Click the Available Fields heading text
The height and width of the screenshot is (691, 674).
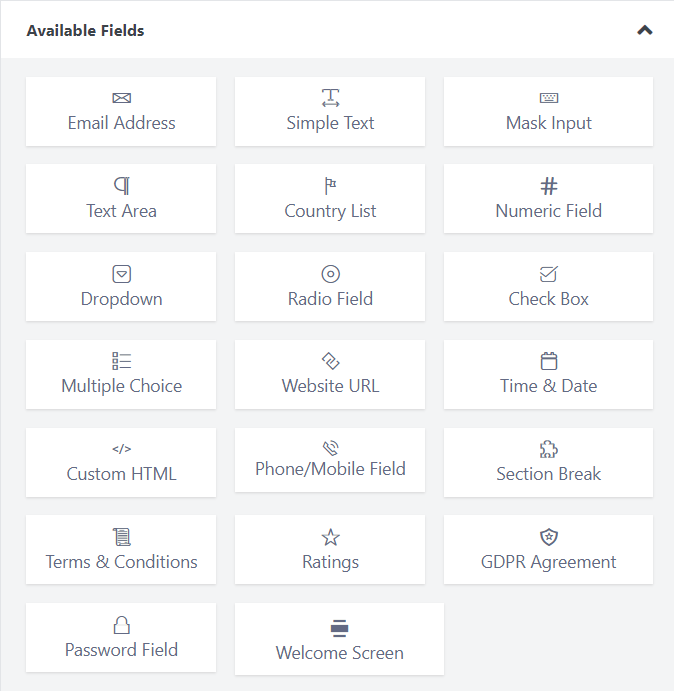click(86, 30)
